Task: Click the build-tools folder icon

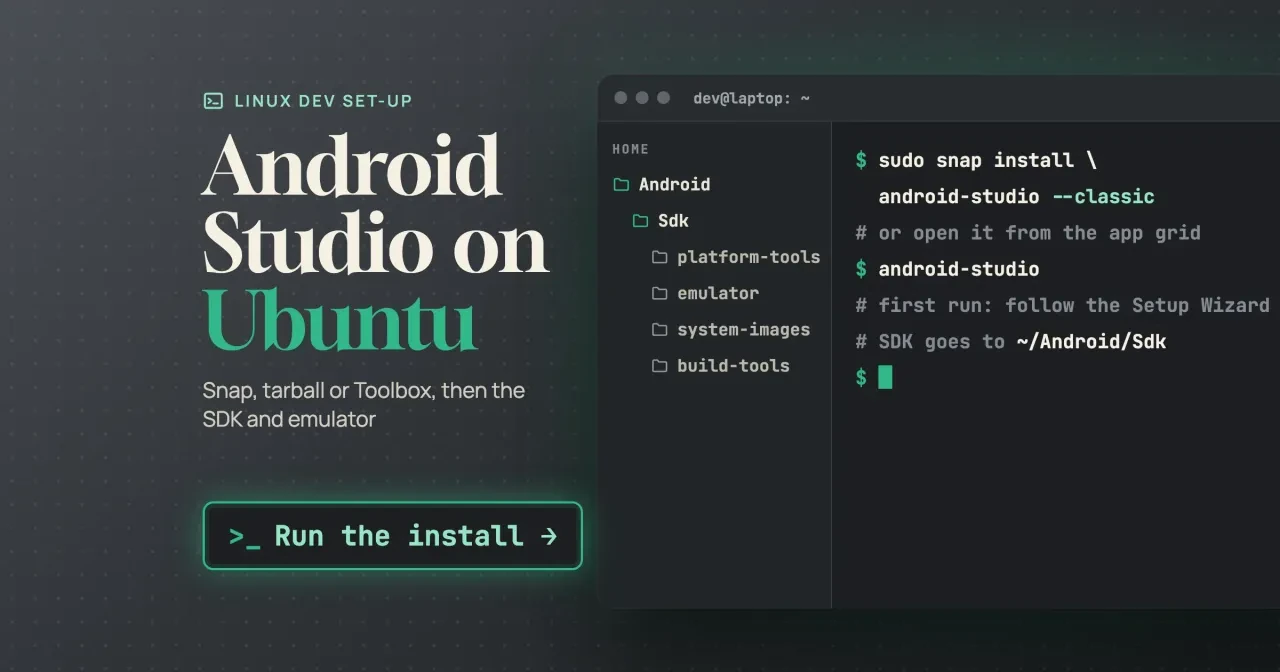Action: [659, 365]
